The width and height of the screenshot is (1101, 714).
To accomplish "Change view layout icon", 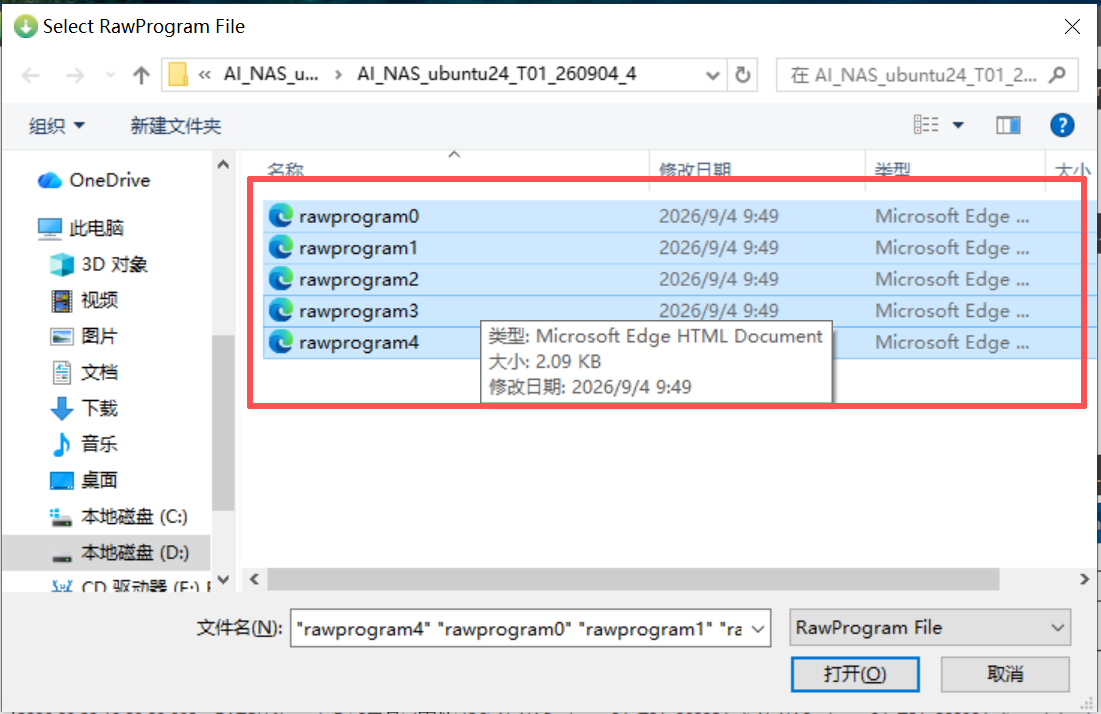I will [926, 125].
